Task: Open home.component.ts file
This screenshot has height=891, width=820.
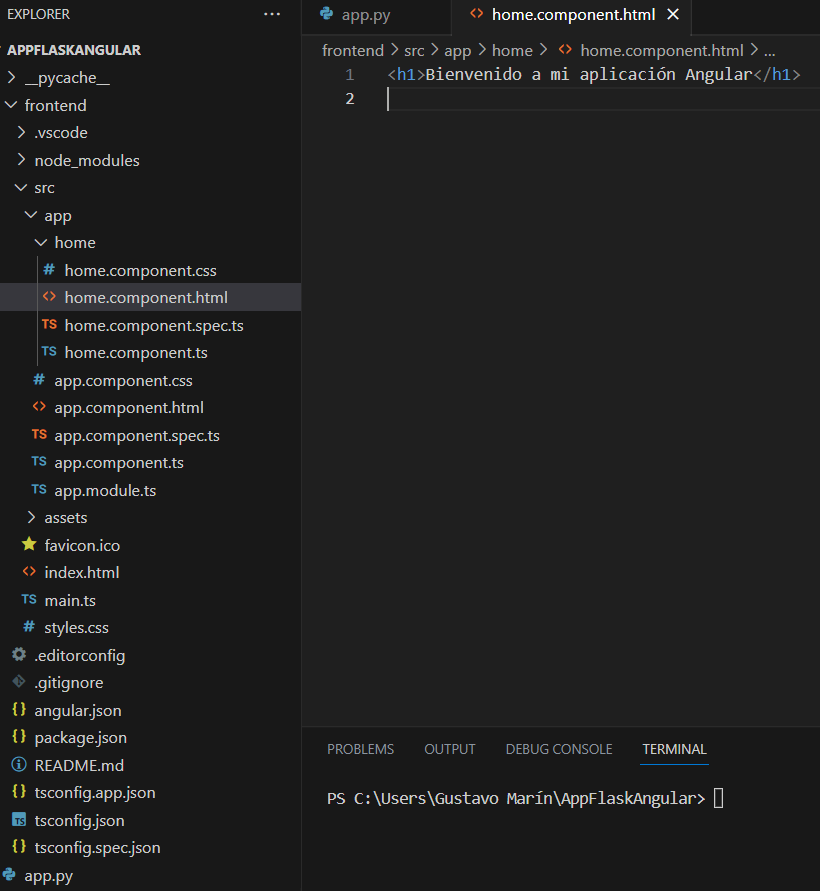Action: click(x=136, y=353)
